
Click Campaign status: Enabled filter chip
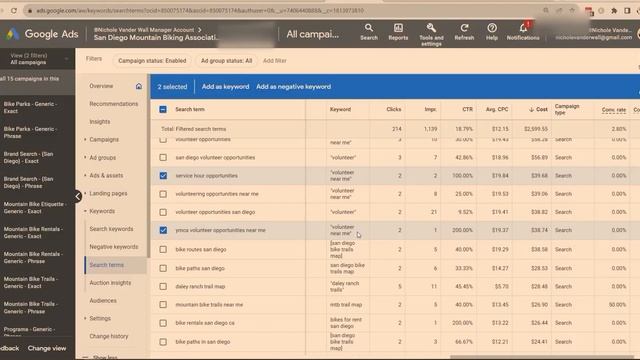point(152,61)
